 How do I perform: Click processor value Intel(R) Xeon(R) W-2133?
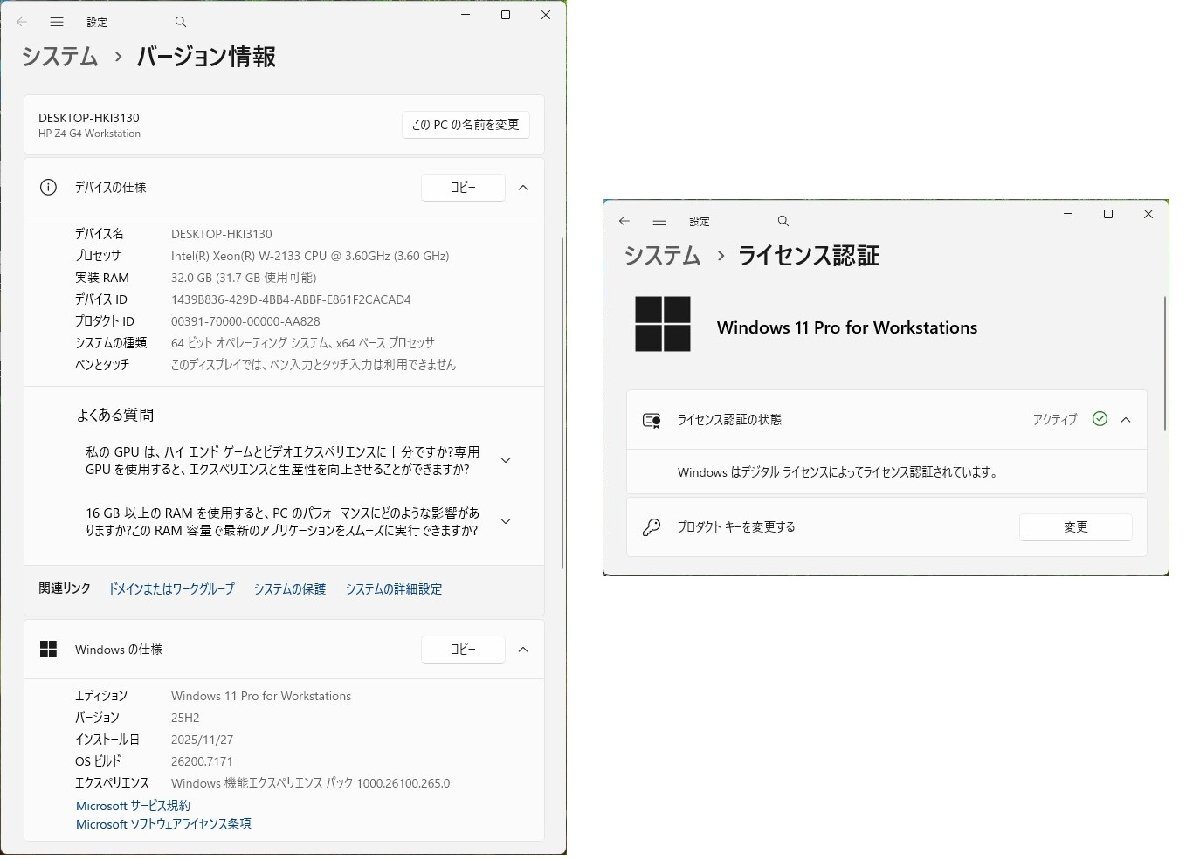pyautogui.click(x=310, y=255)
